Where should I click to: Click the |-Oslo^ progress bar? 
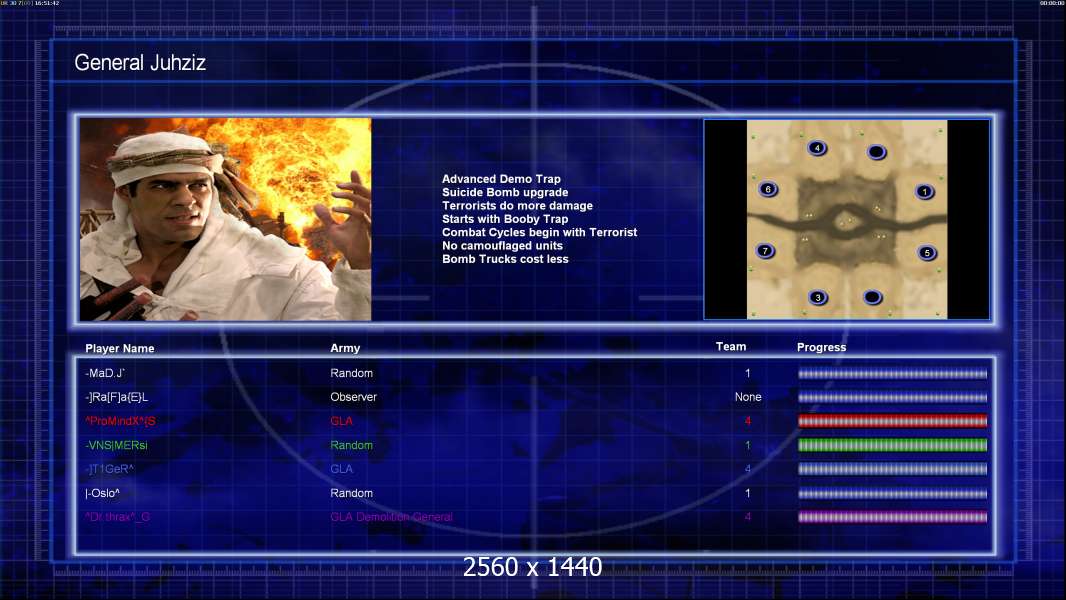tap(892, 493)
